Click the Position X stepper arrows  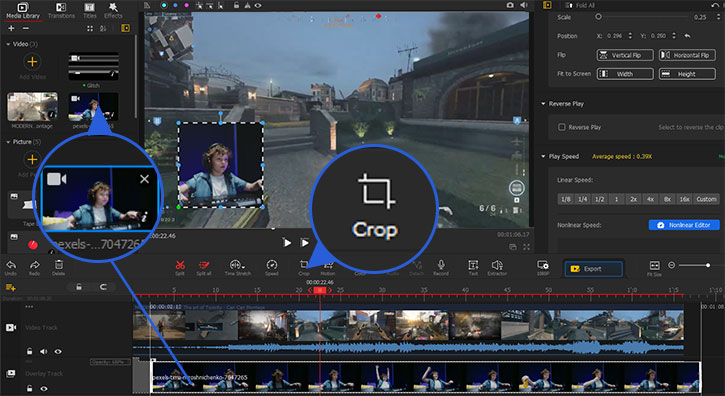tap(630, 36)
